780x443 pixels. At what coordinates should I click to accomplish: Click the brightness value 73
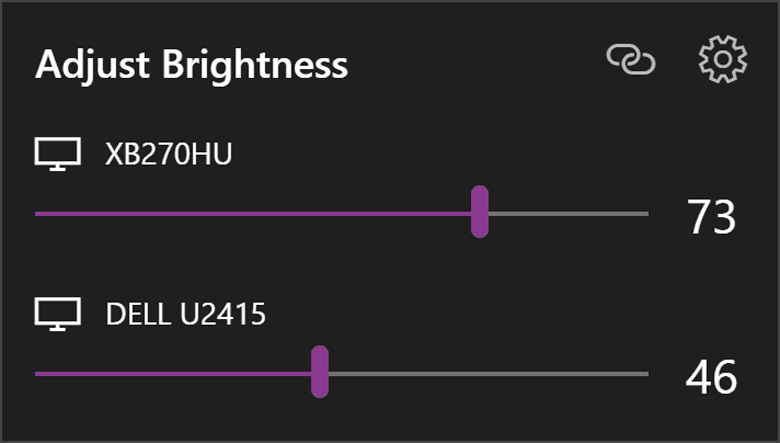tap(711, 217)
